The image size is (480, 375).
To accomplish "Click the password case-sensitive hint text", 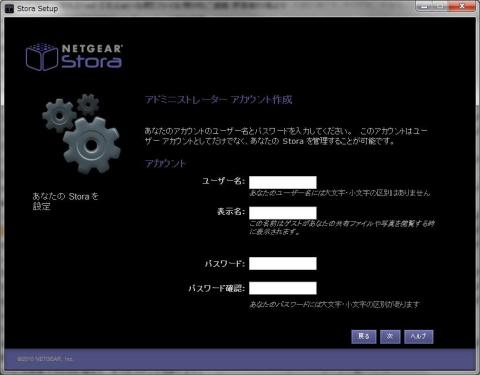I will pyautogui.click(x=334, y=304).
